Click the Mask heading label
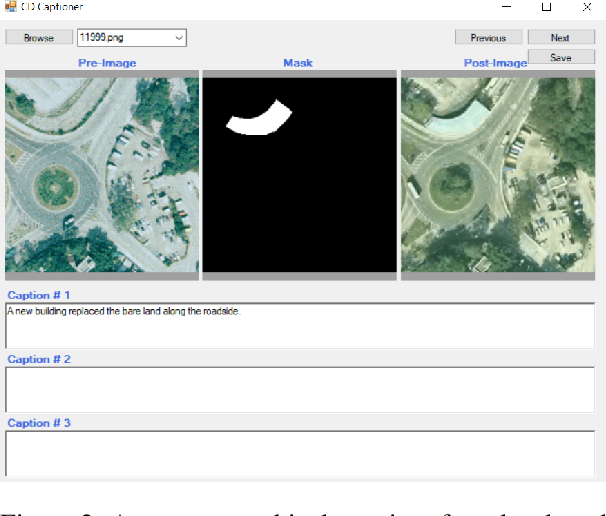This screenshot has width=606, height=516. pos(298,63)
